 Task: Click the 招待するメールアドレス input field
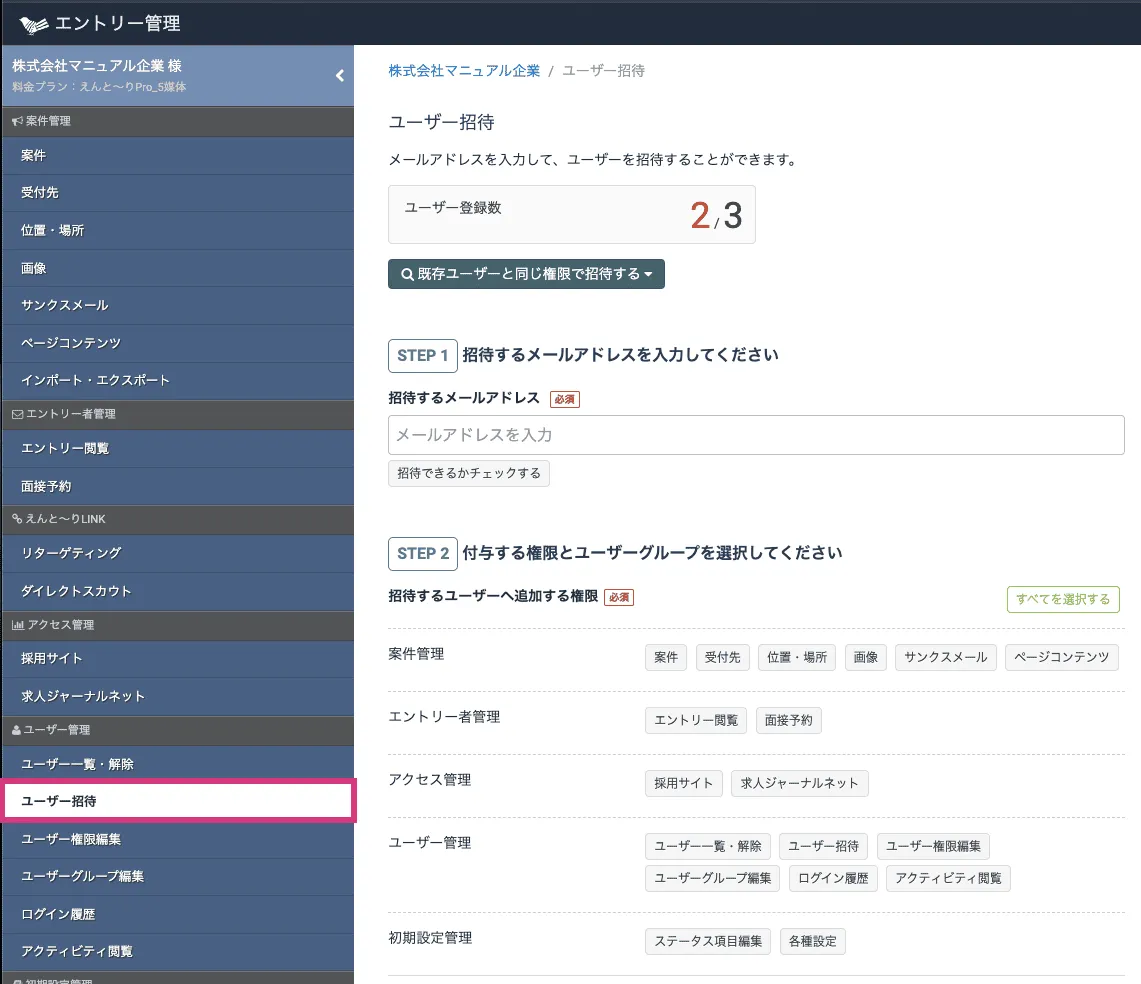coord(755,435)
